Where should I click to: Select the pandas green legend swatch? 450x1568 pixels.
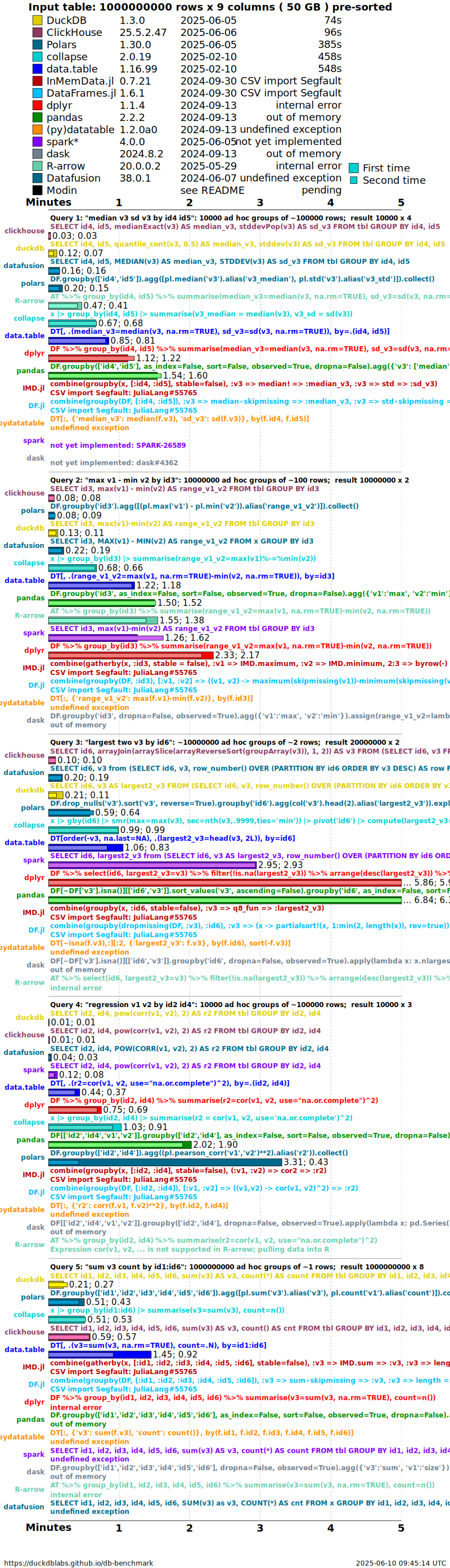(x=37, y=117)
